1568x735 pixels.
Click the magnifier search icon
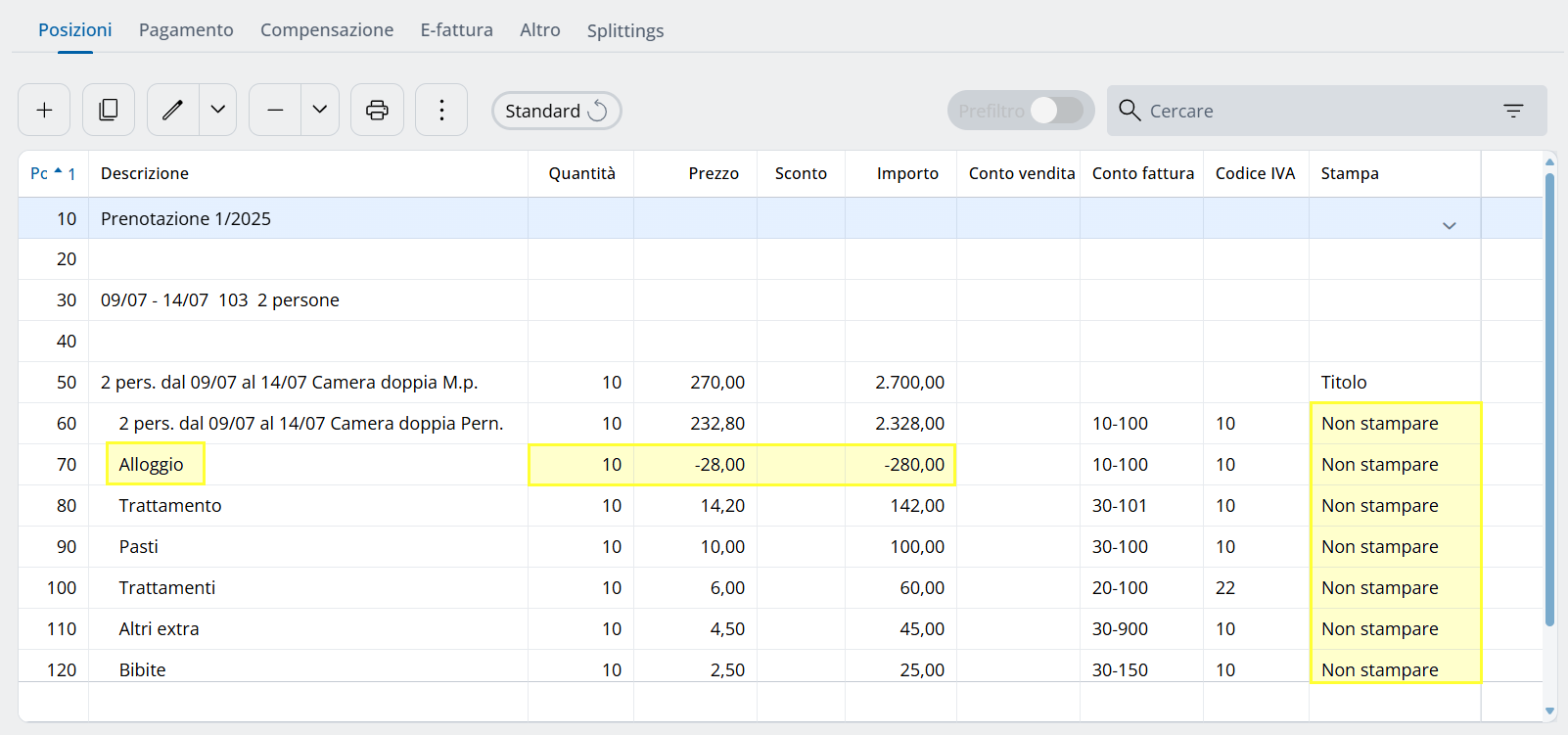click(1130, 111)
